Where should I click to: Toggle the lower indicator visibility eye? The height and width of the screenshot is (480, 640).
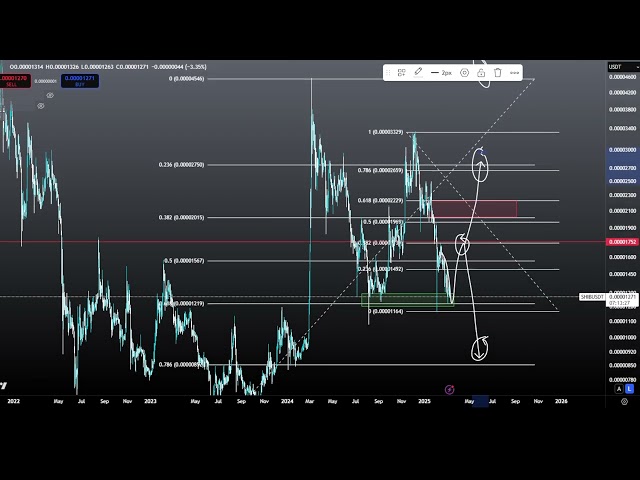(x=40, y=106)
